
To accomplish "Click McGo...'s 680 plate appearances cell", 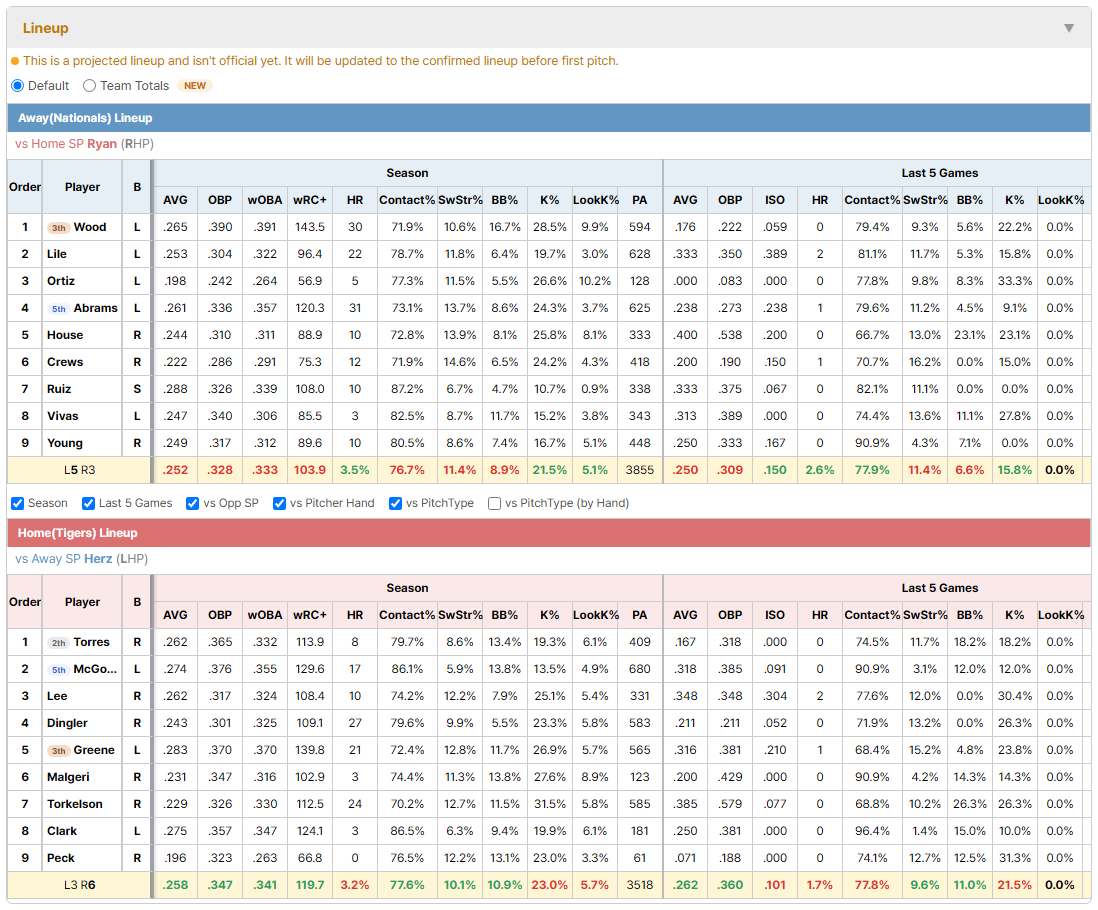I will 639,669.
